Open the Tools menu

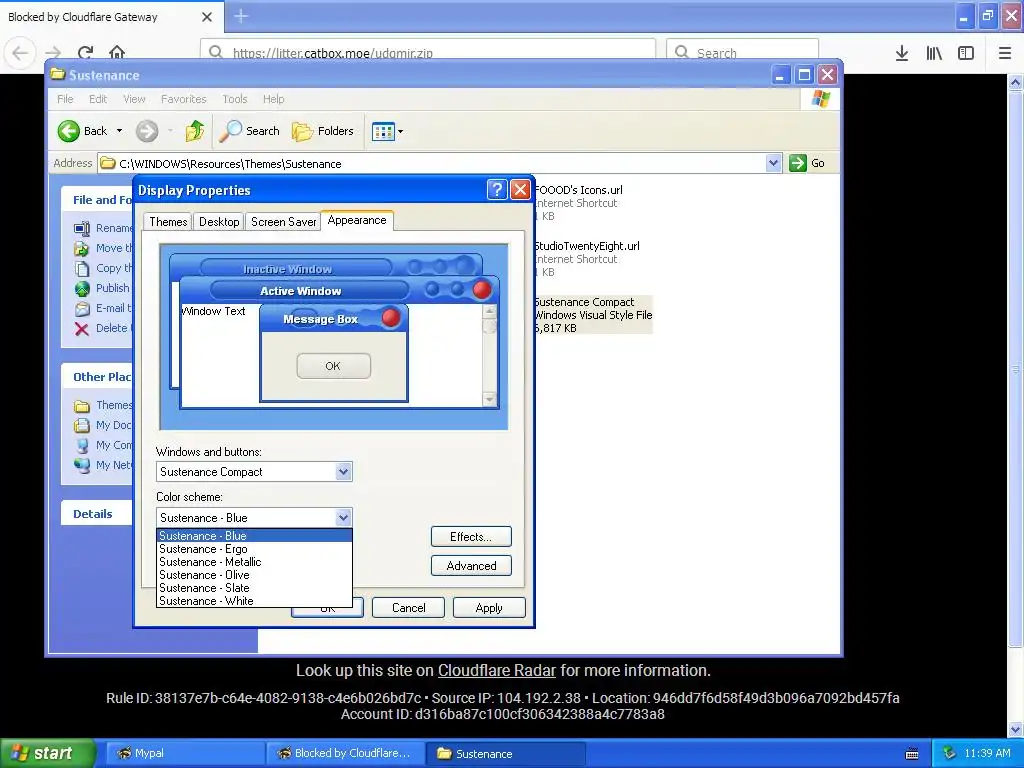(234, 99)
